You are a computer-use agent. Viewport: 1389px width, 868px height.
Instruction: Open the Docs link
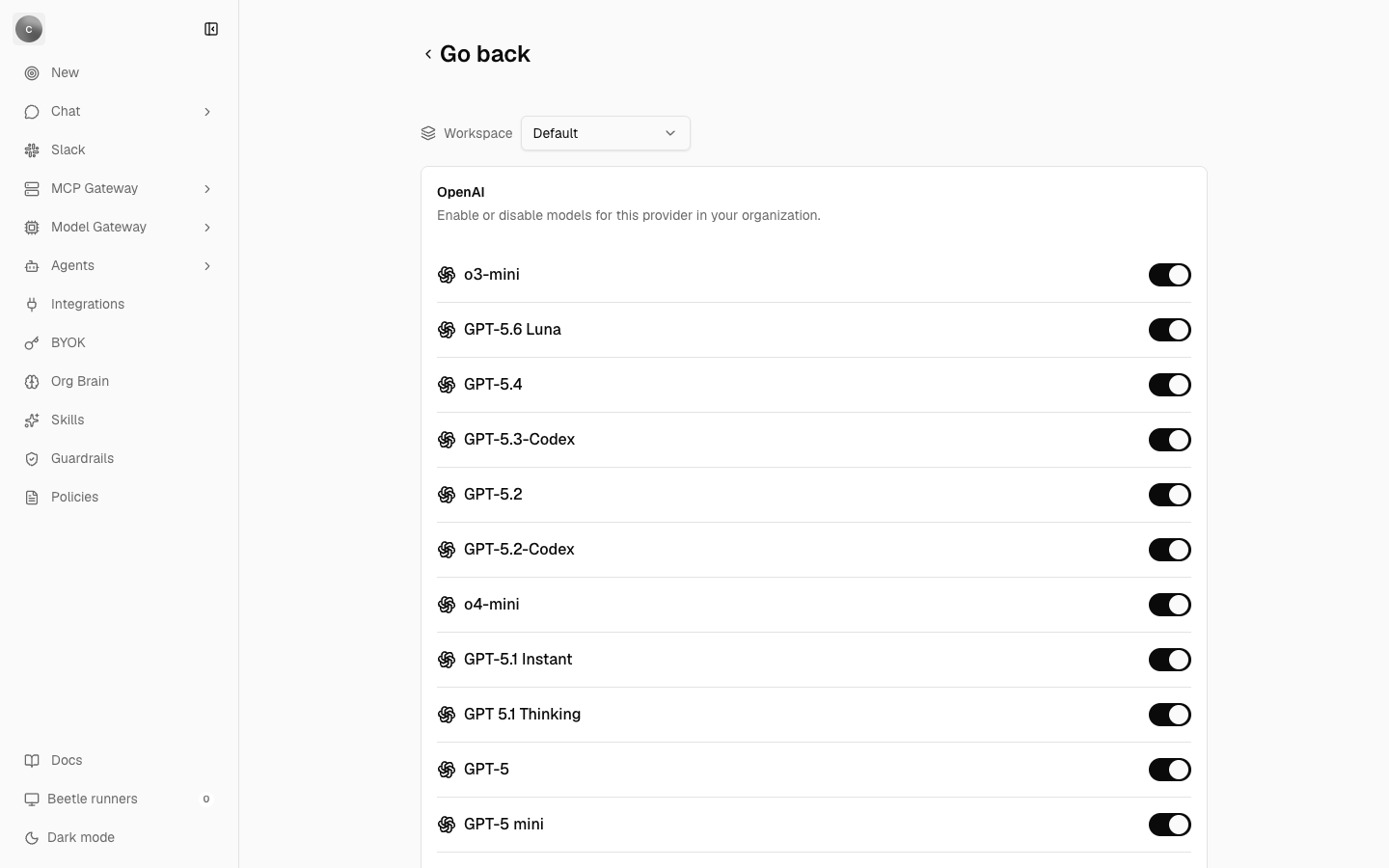tap(119, 761)
